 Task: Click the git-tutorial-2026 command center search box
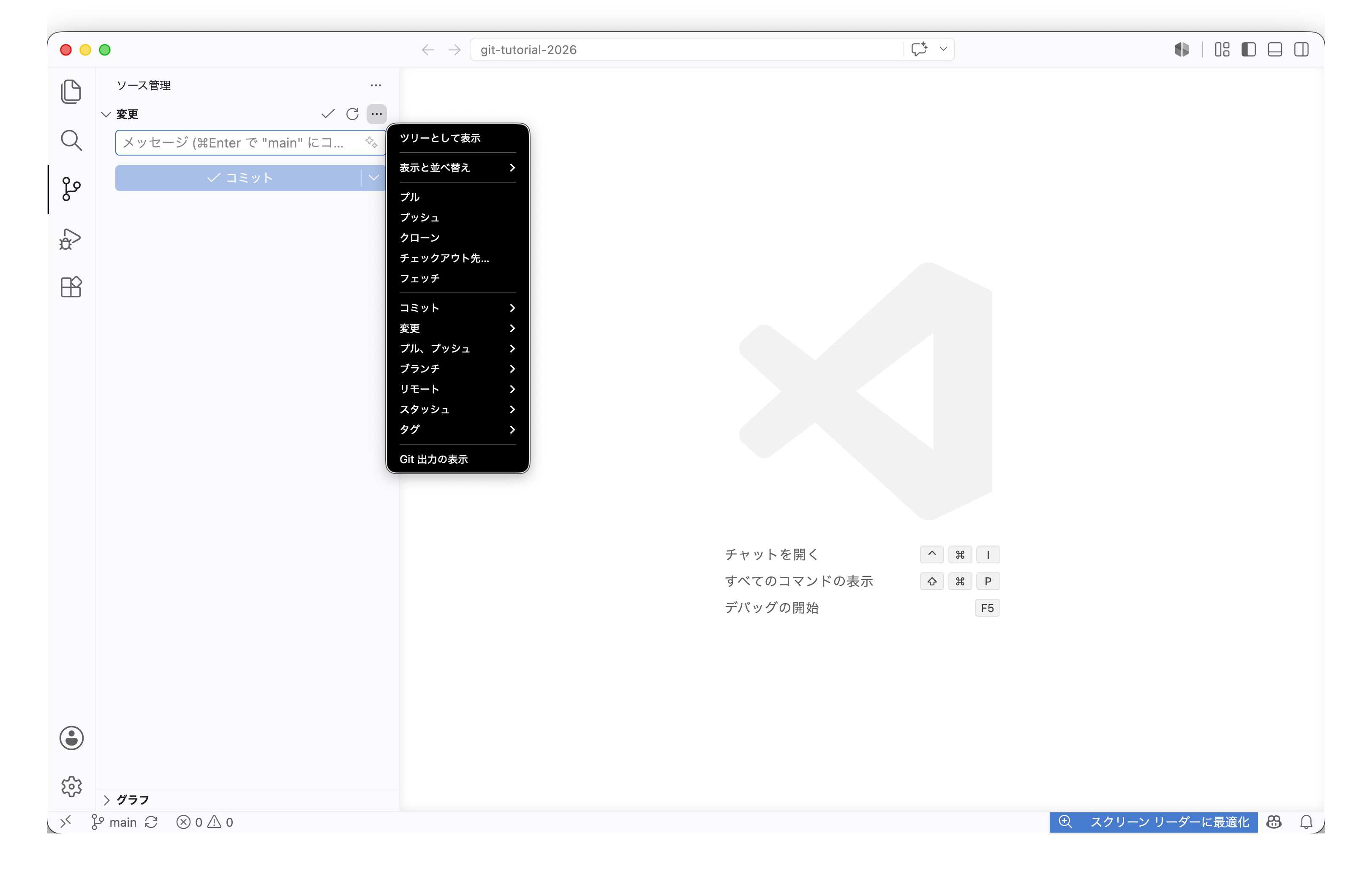tap(686, 49)
